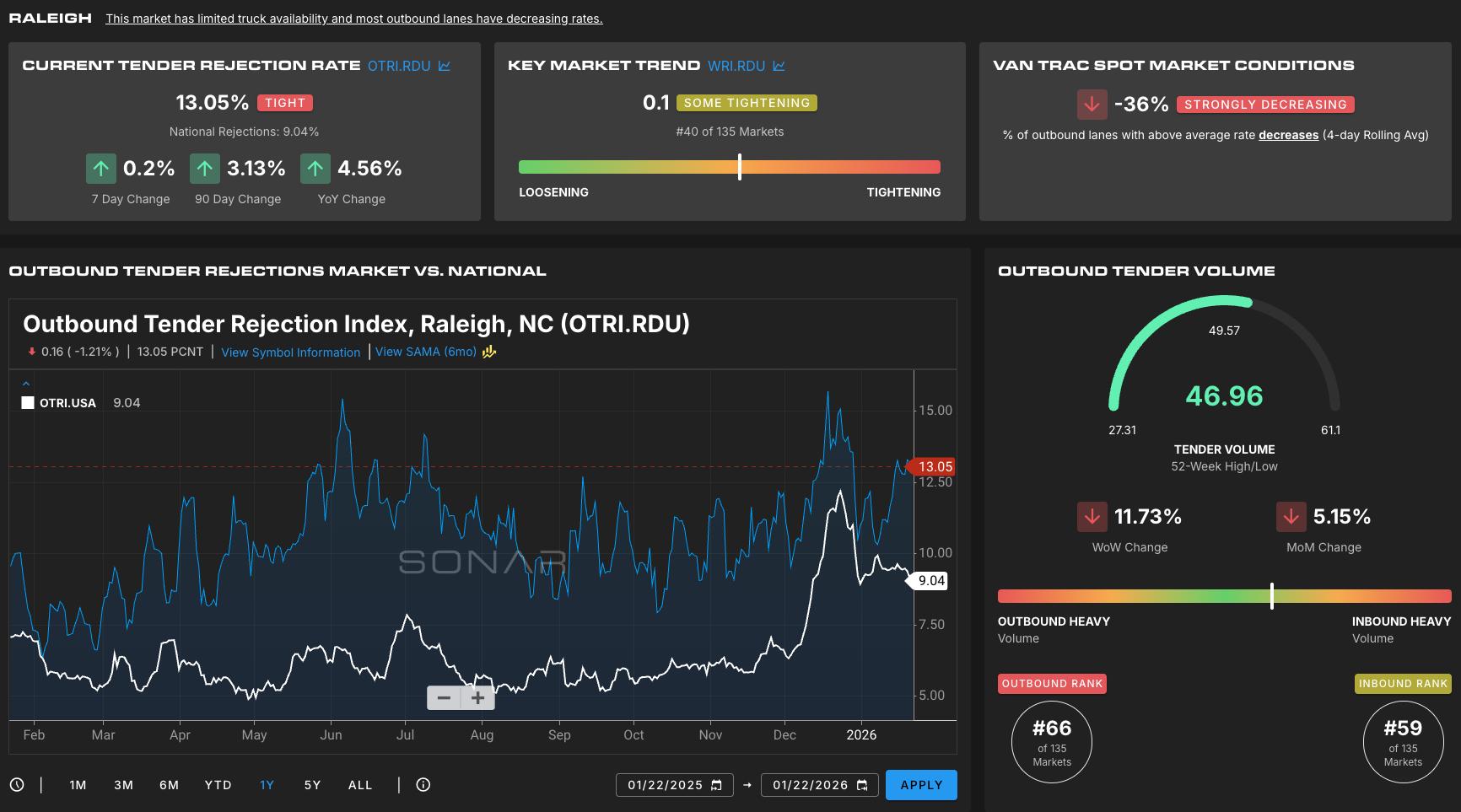Open start date calendar picker icon

(x=717, y=785)
